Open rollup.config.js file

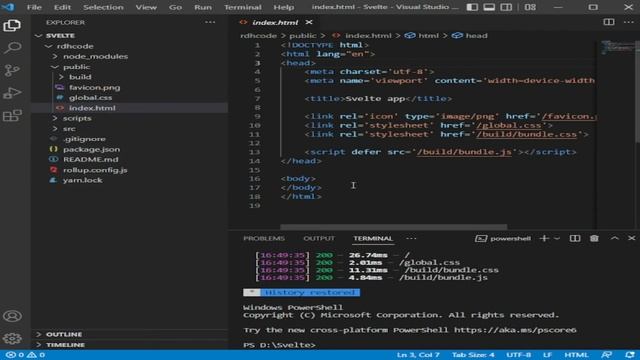[x=95, y=170]
